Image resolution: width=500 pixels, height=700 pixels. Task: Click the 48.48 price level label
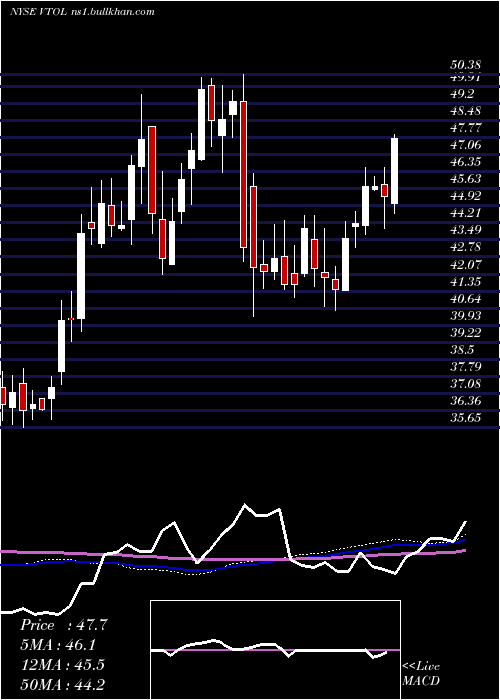pos(466,111)
